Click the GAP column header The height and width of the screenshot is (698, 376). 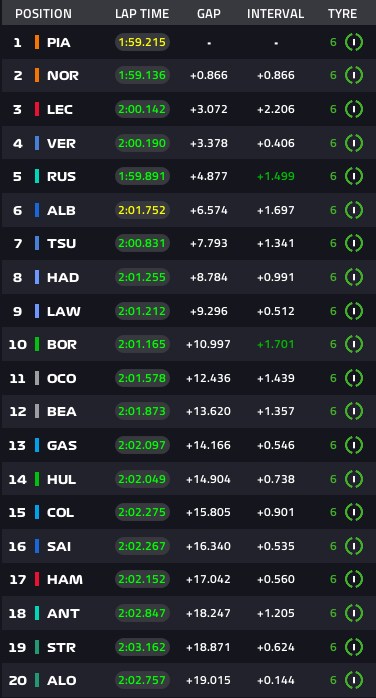209,14
